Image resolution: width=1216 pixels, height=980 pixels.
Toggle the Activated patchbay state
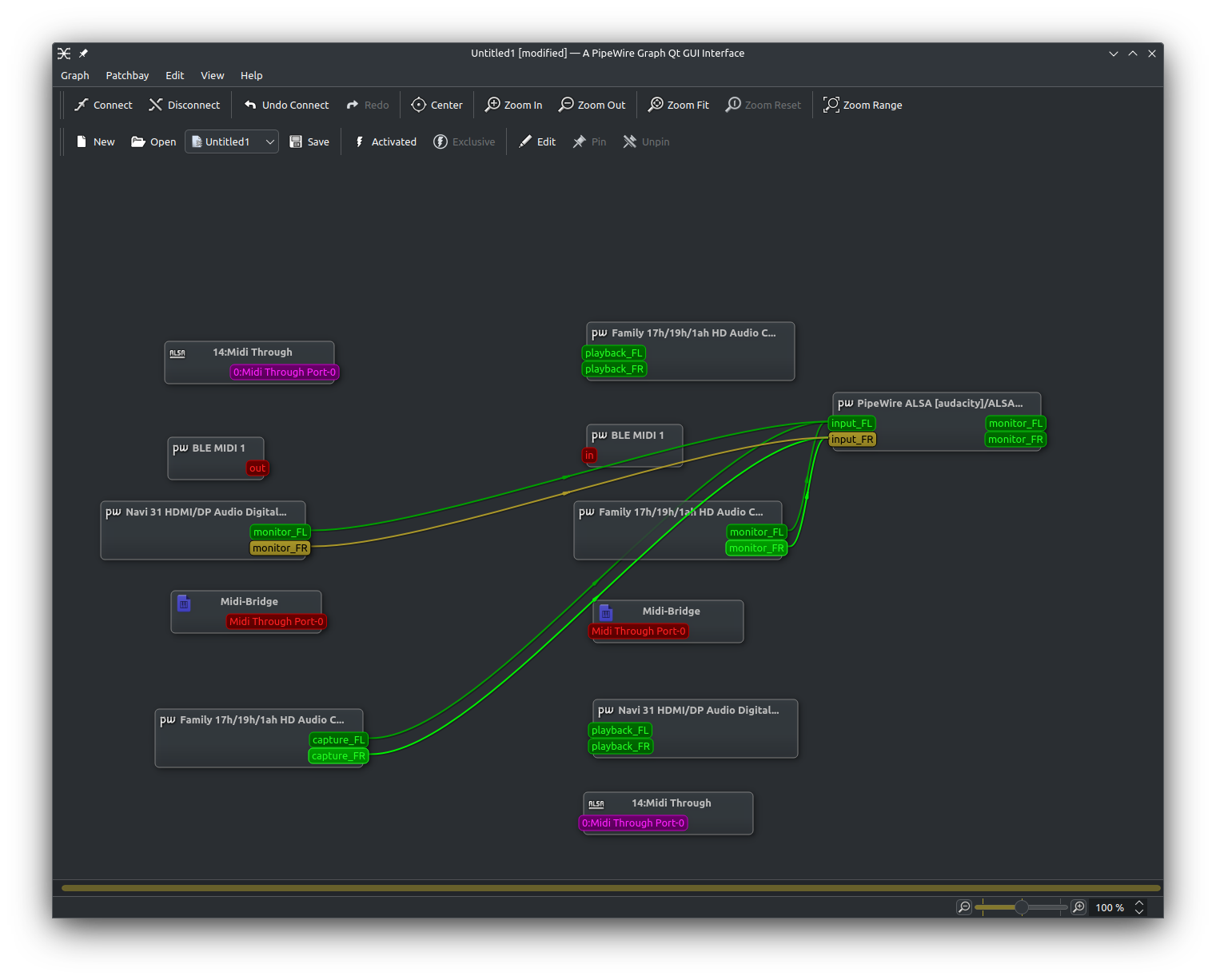pyautogui.click(x=385, y=141)
